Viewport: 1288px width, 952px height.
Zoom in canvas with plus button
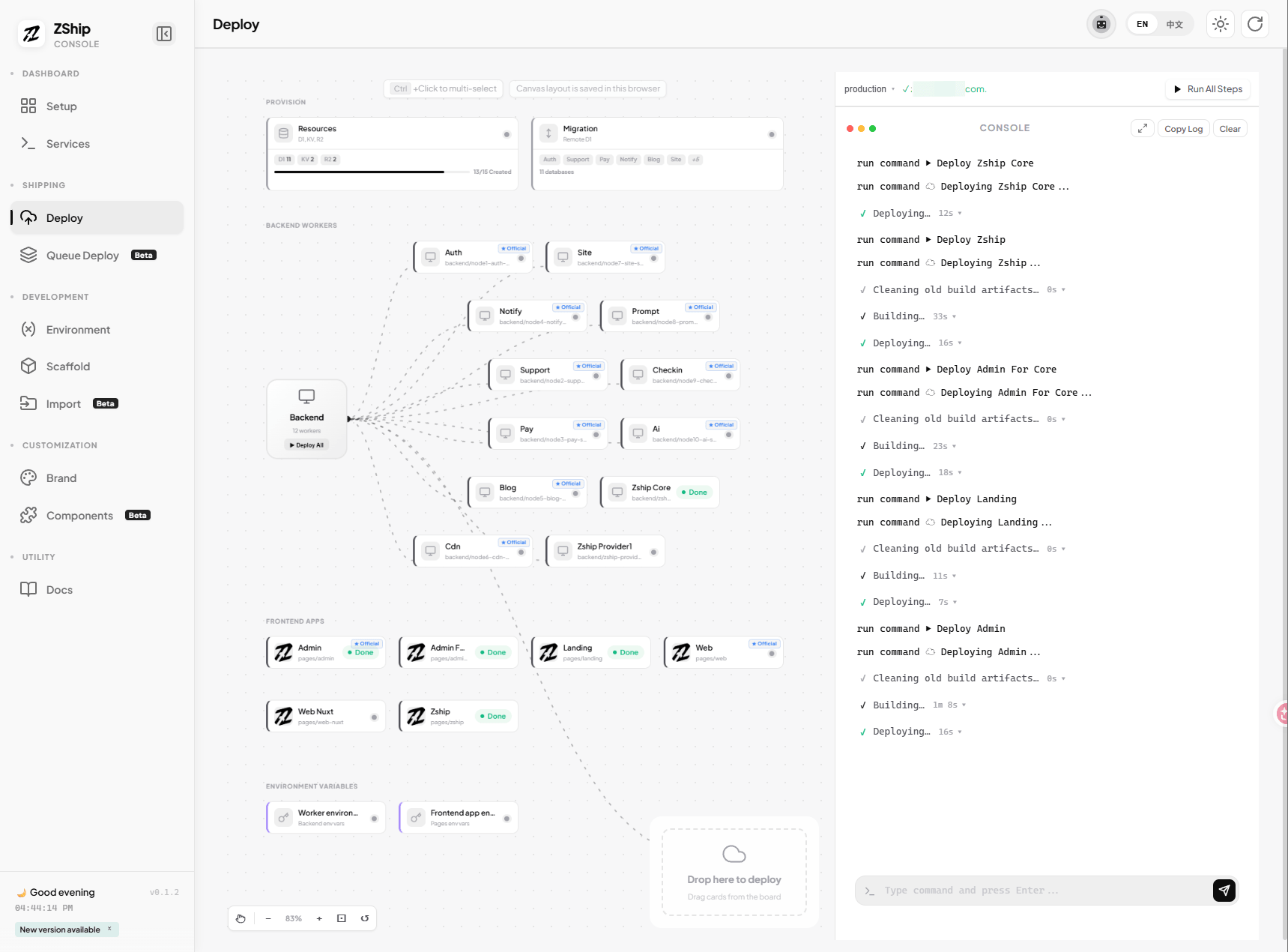pos(319,918)
